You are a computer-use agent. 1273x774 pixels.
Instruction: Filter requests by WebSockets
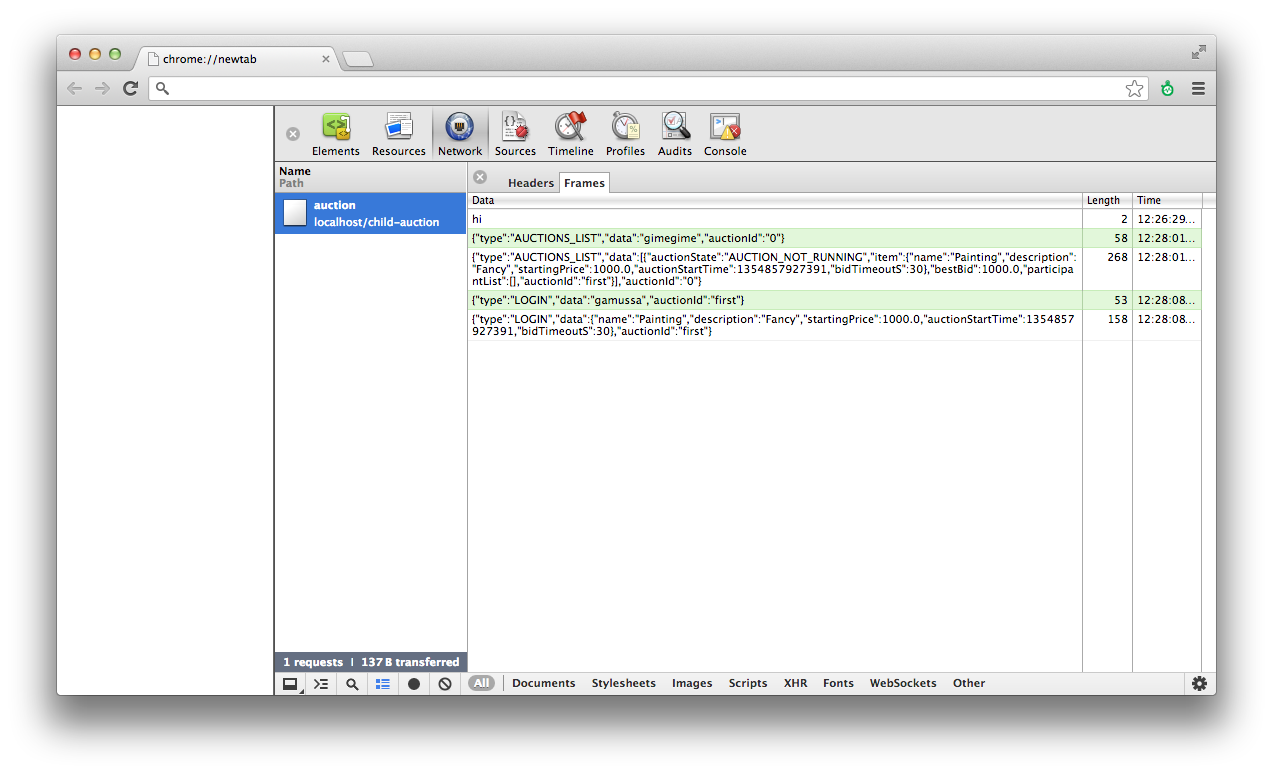point(902,684)
